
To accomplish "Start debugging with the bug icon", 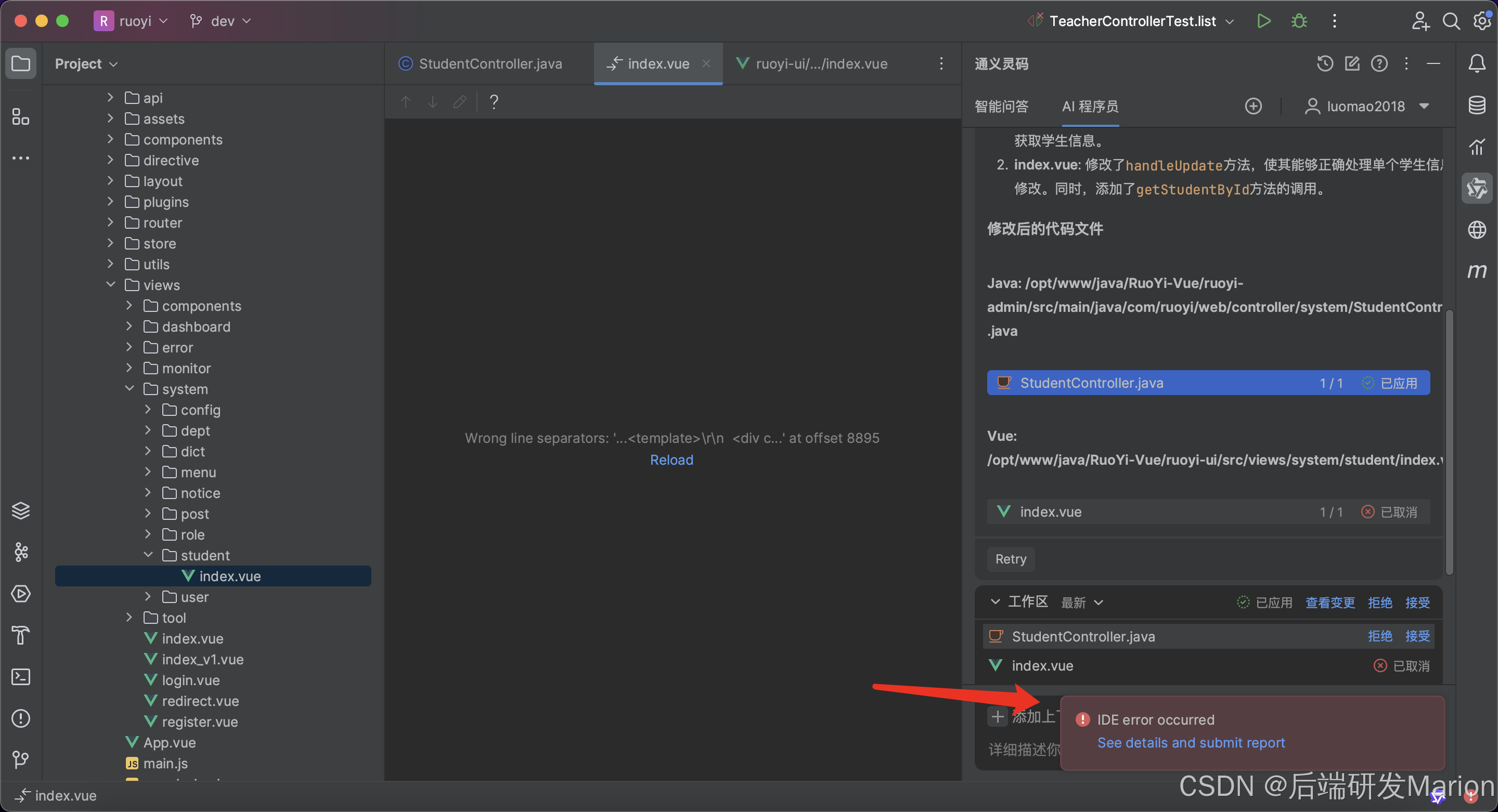I will (x=1299, y=21).
